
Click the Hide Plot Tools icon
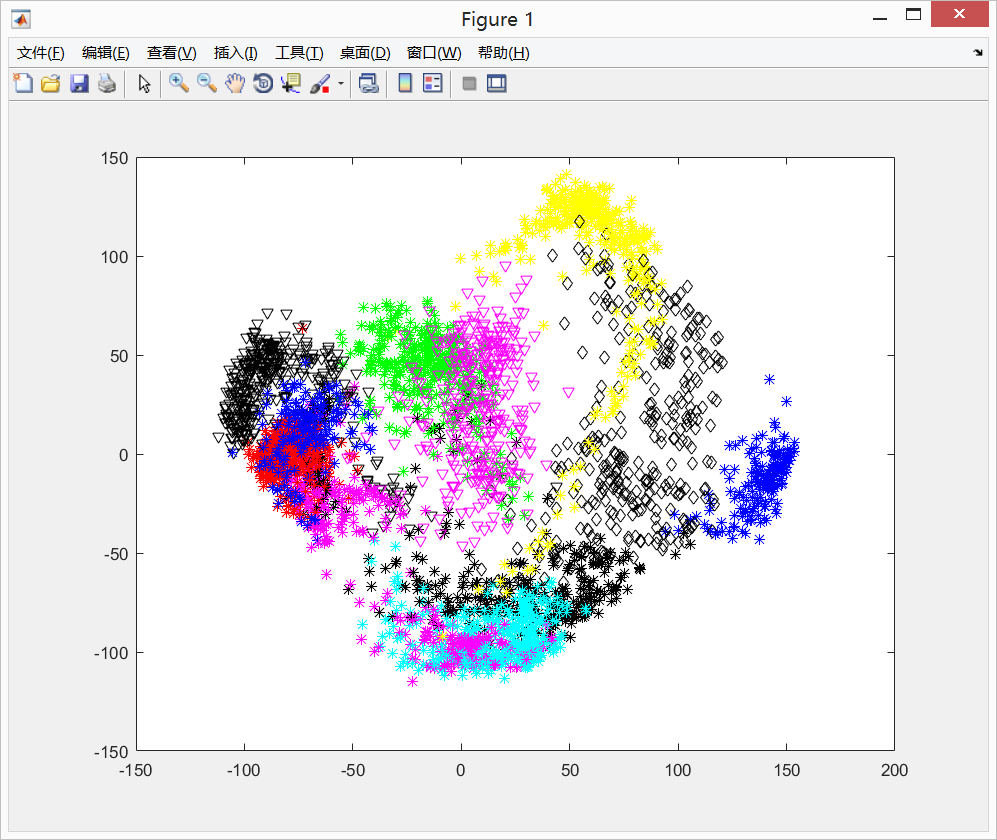(x=469, y=83)
